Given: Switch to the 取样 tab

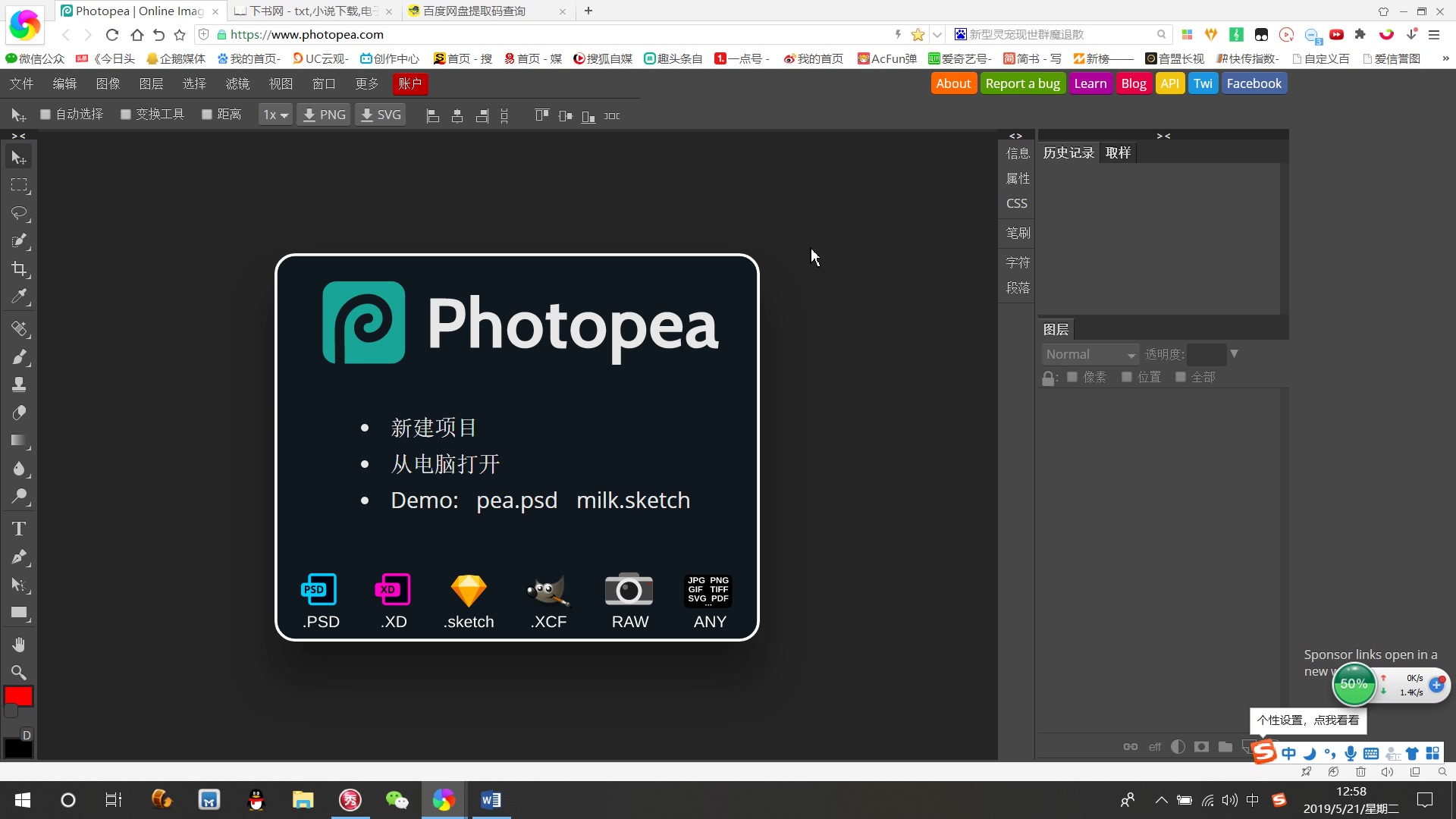Looking at the screenshot, I should pyautogui.click(x=1118, y=153).
